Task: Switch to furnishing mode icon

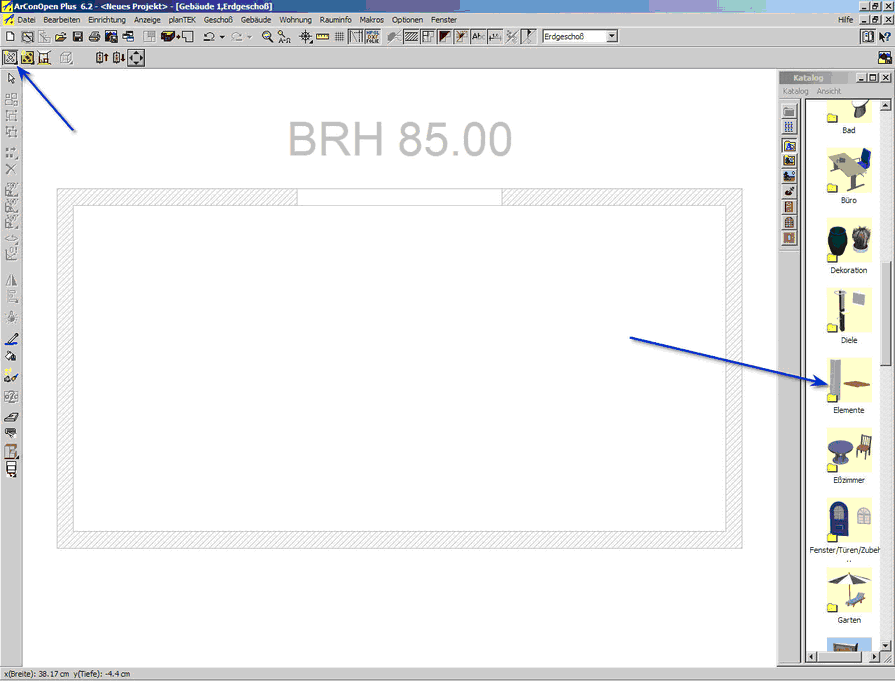Action: tap(28, 57)
